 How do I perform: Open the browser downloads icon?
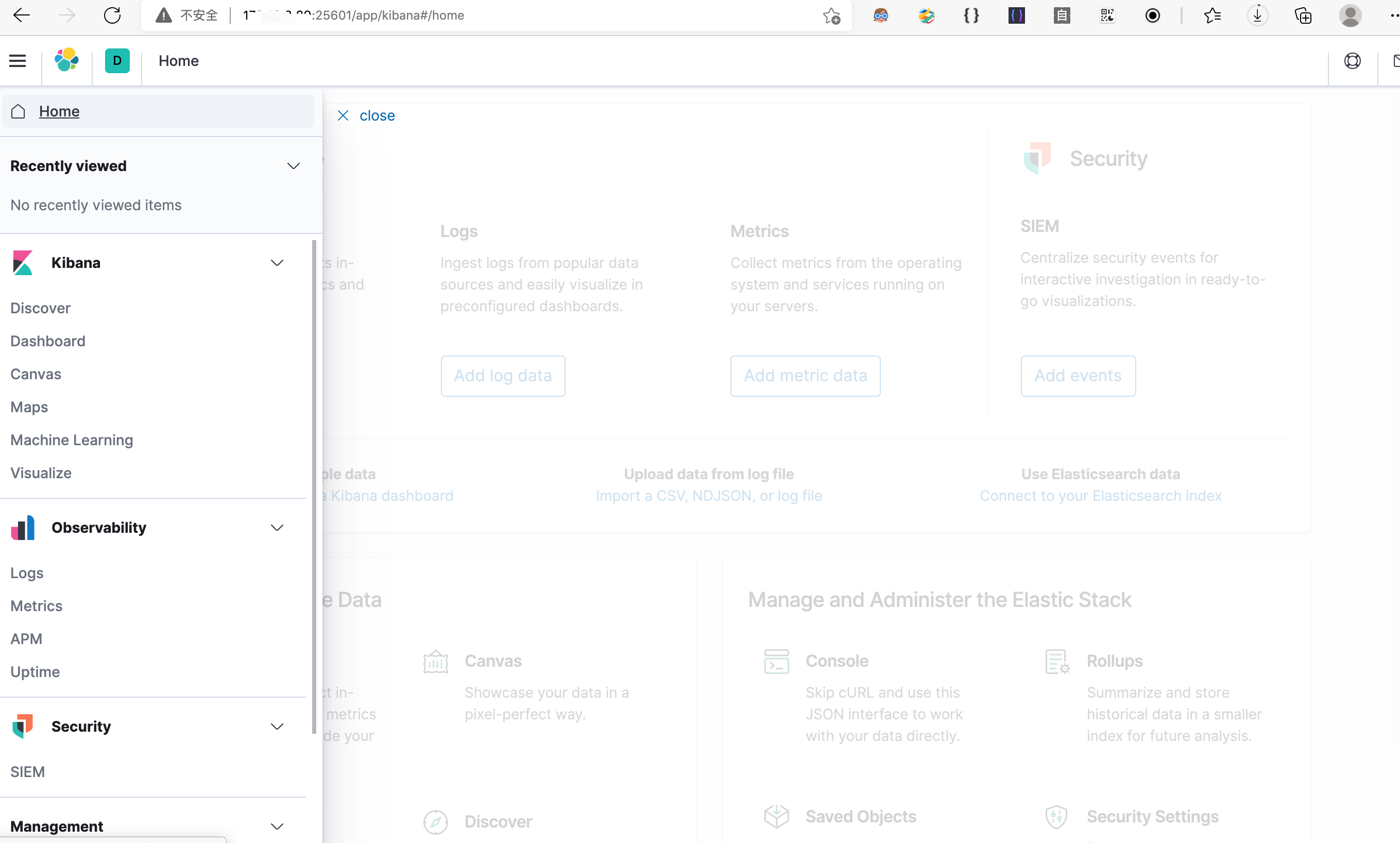pyautogui.click(x=1257, y=15)
